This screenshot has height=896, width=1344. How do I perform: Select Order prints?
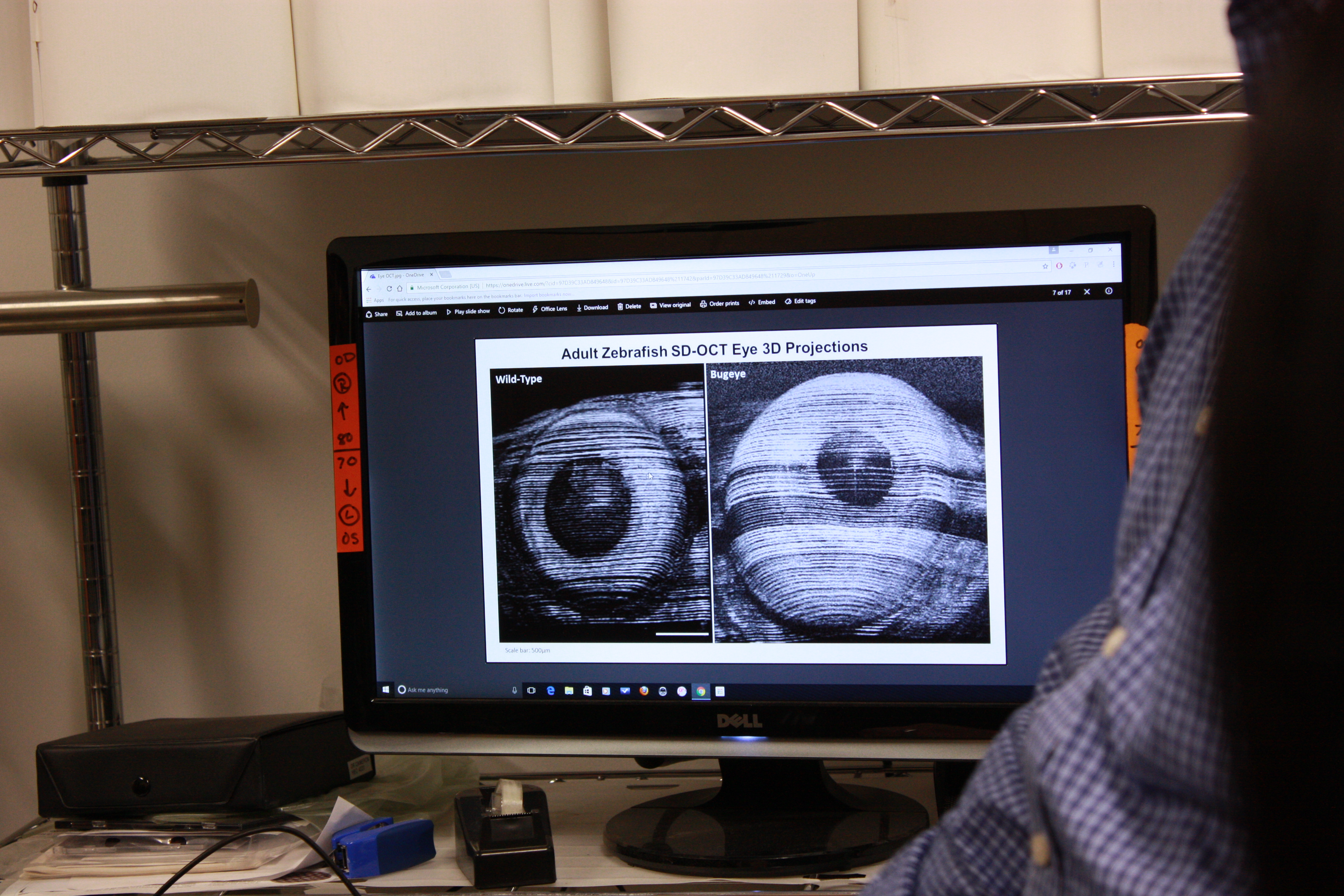pos(720,303)
